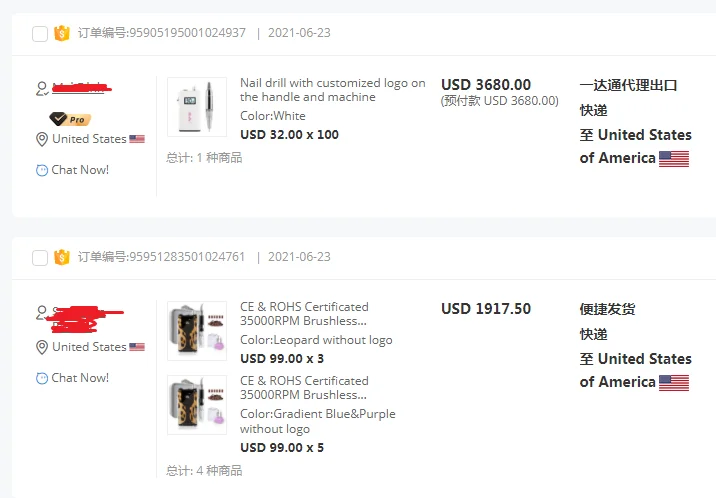
Task: Click the gold dollar badge on first order
Action: tap(62, 33)
